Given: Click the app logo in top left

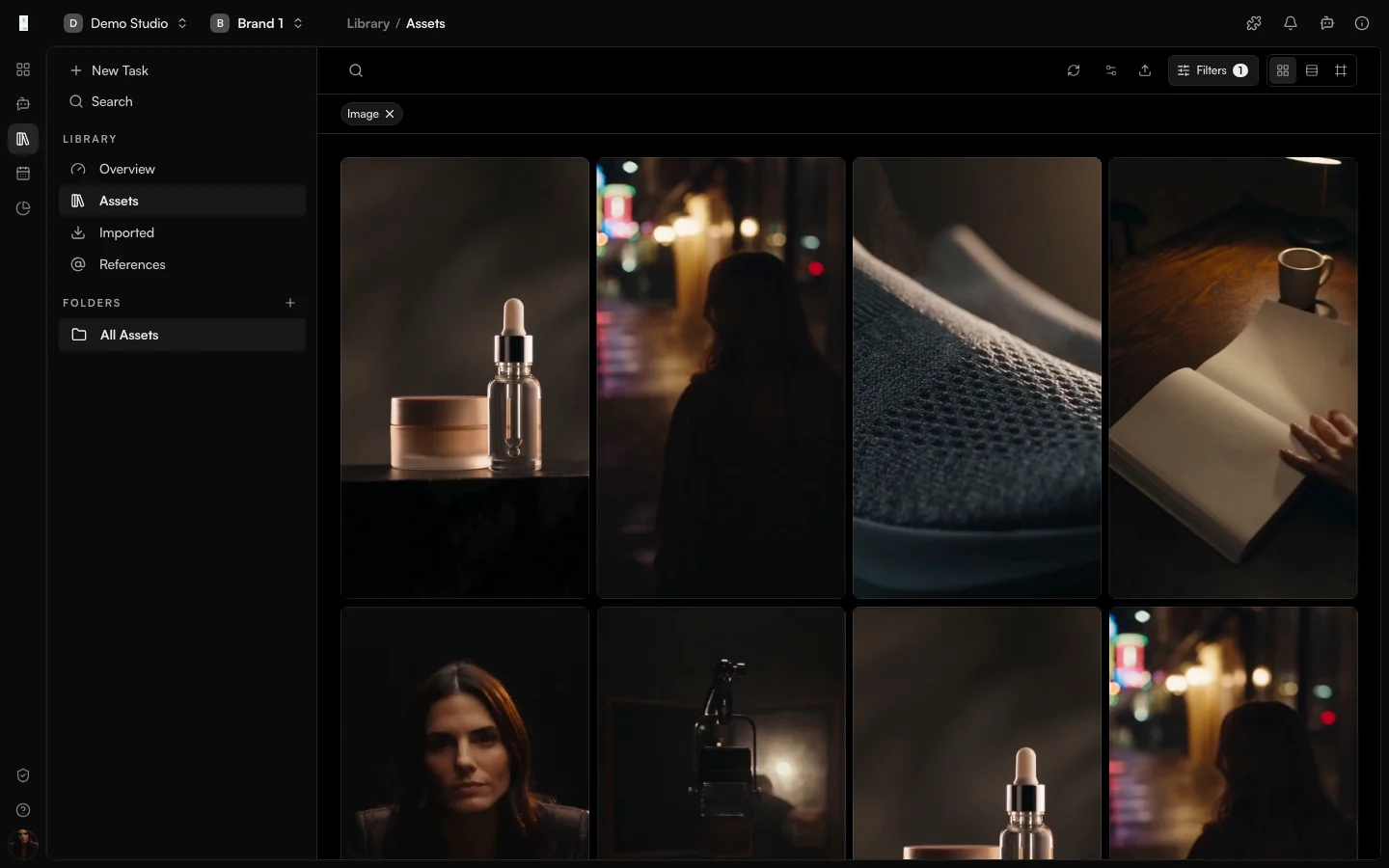Looking at the screenshot, I should (24, 23).
